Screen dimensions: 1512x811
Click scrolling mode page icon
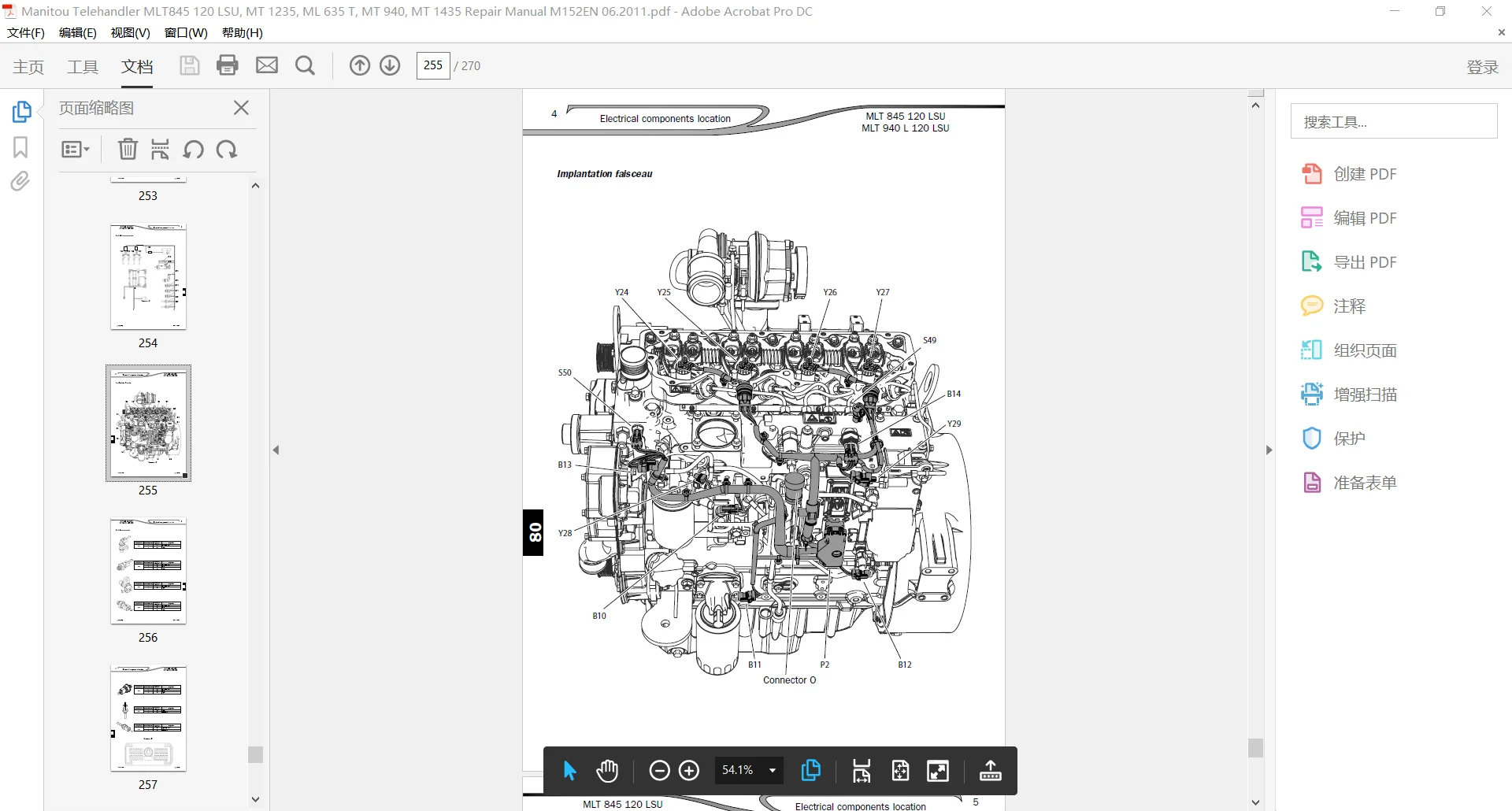862,771
